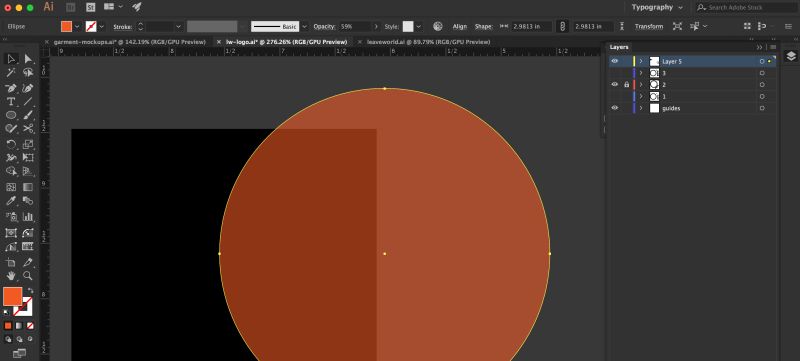The image size is (800, 361).
Task: Swap fill and stroke arrows
Action: [x=30, y=291]
